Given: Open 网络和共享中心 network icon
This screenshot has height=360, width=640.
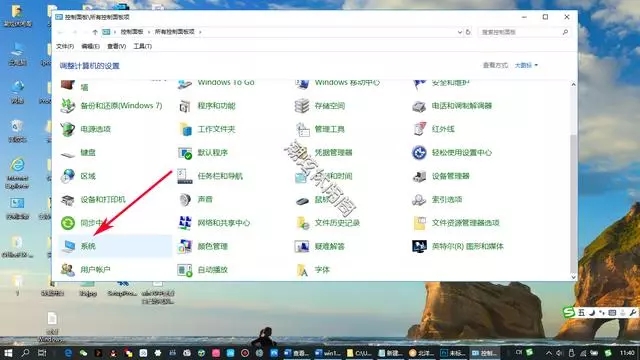Looking at the screenshot, I should point(185,223).
